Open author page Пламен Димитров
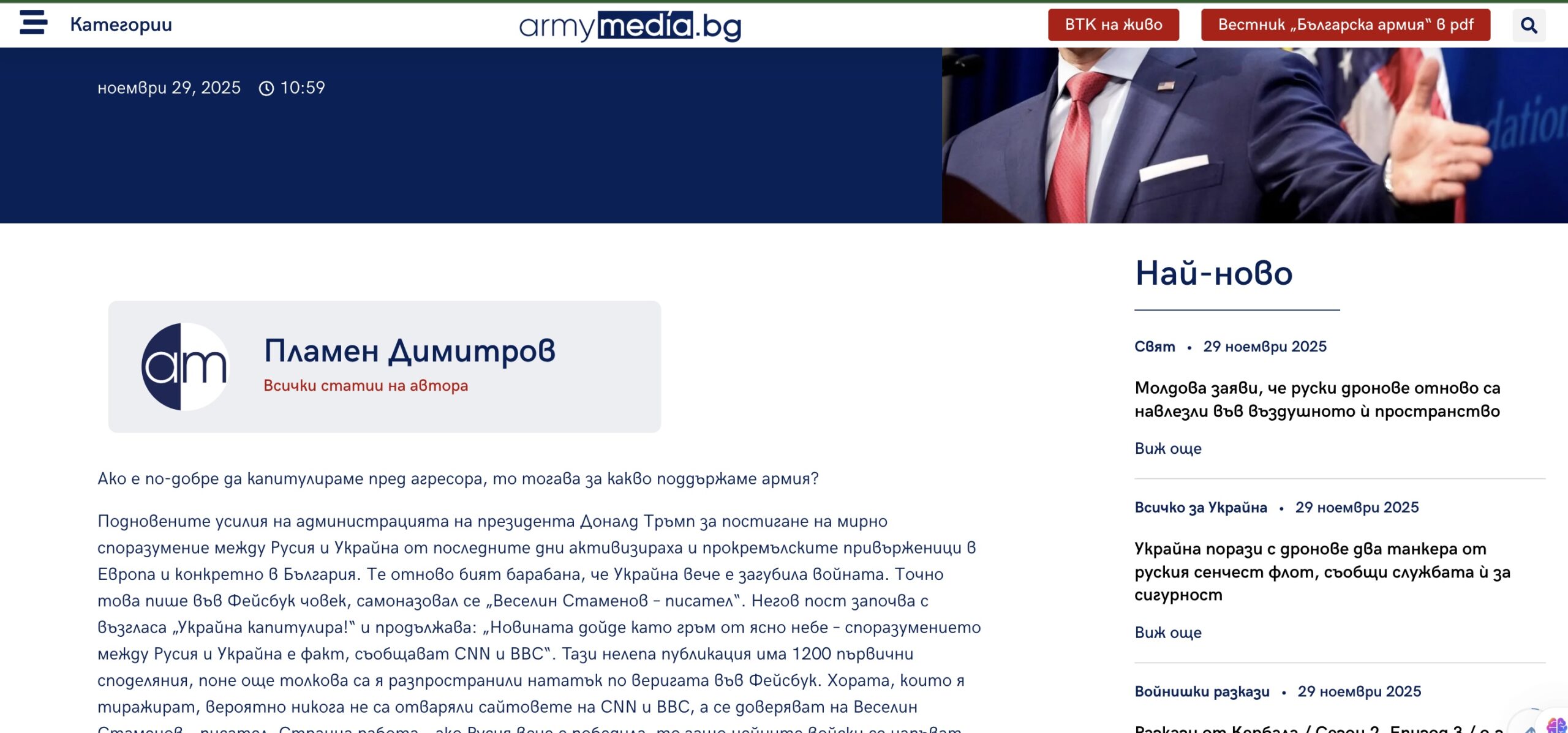Screen dimensions: 1568x733 pos(409,351)
